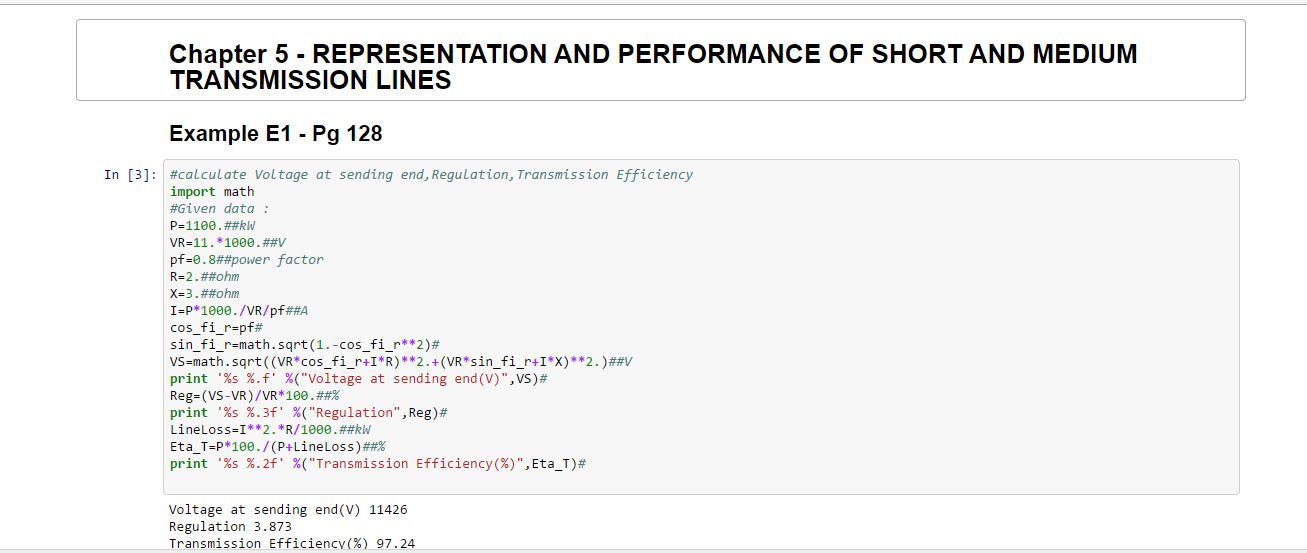Image resolution: width=1307 pixels, height=553 pixels.
Task: Click the 'R=2.##ohm' code line
Action: [x=204, y=276]
